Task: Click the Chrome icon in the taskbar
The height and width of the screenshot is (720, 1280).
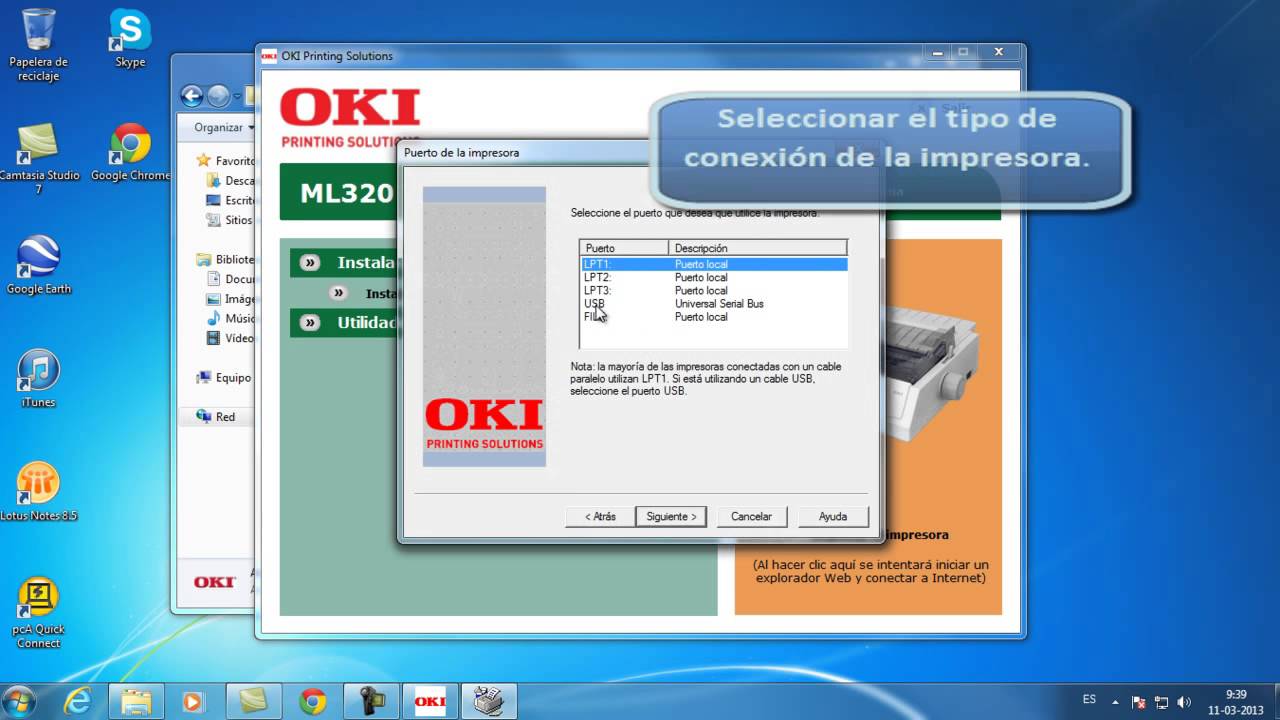Action: tap(312, 700)
